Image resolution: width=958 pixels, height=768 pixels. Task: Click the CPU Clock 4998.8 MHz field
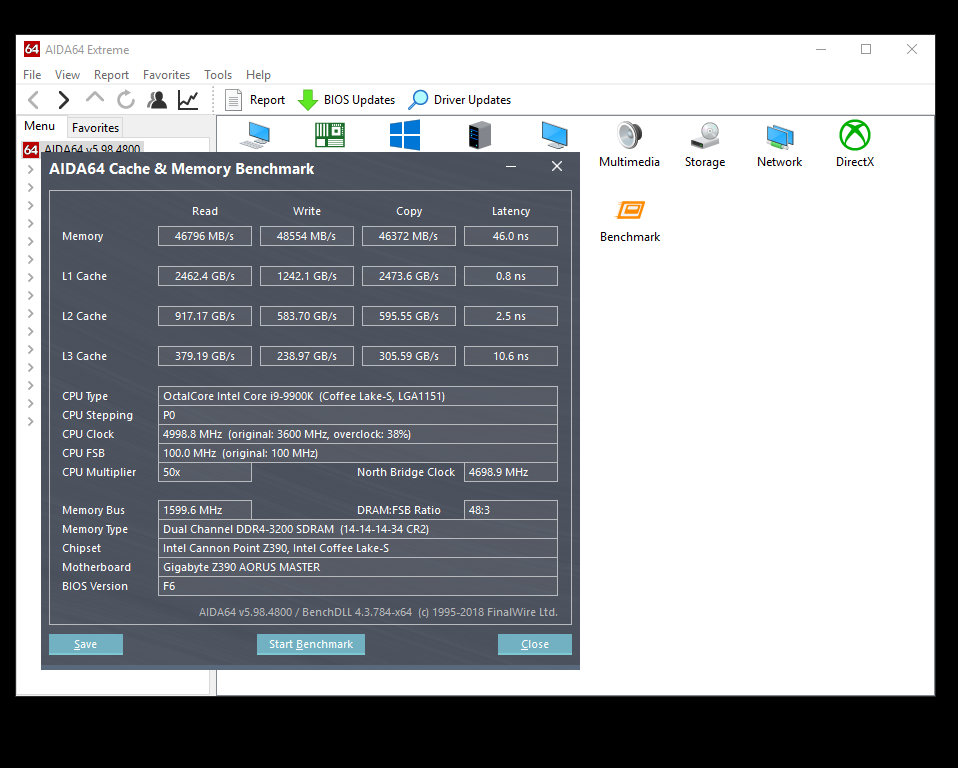[357, 434]
